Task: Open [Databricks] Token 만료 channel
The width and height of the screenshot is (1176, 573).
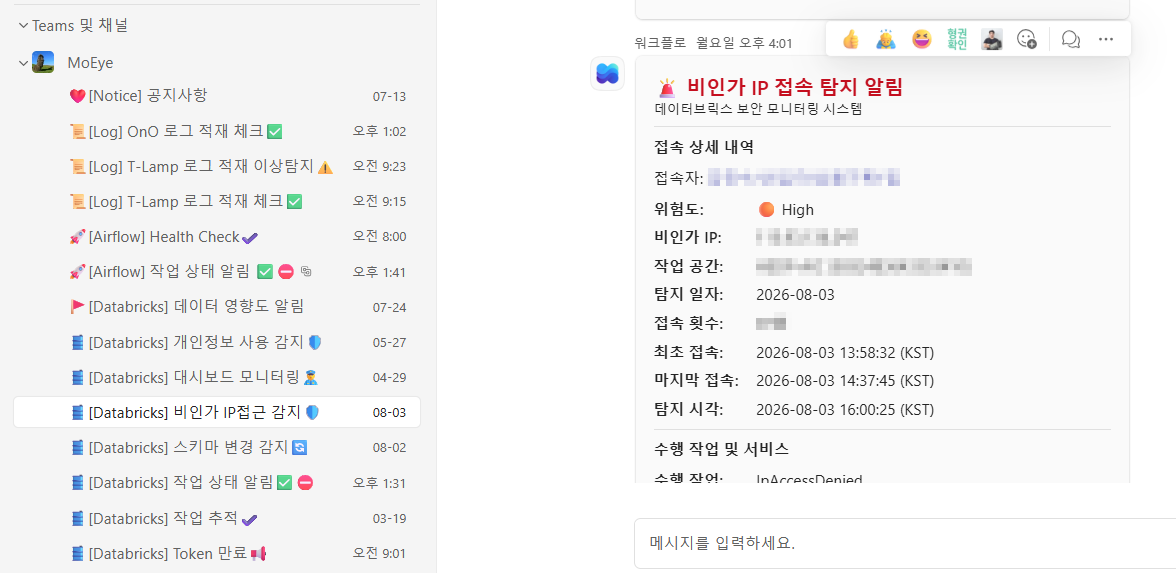Action: tap(217, 554)
